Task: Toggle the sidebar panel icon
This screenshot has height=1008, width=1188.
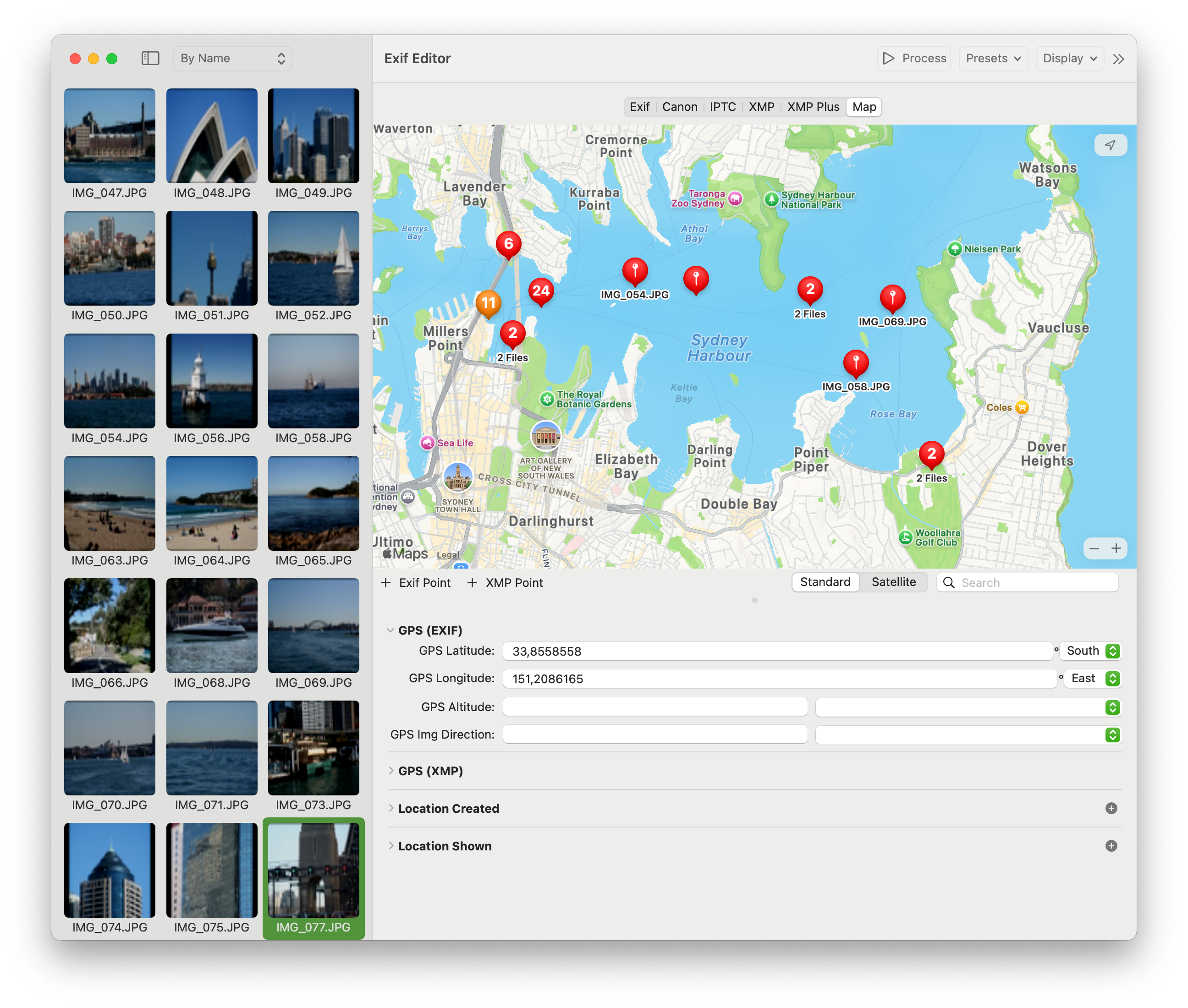Action: (x=150, y=58)
